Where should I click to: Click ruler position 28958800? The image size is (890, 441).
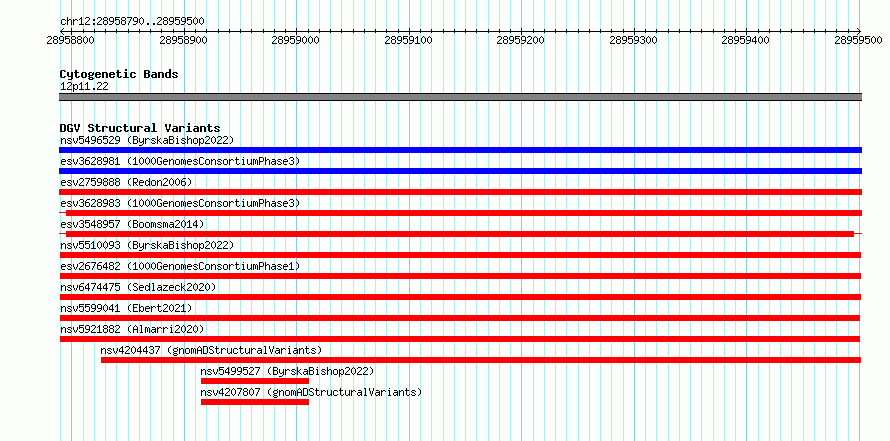pyautogui.click(x=71, y=40)
